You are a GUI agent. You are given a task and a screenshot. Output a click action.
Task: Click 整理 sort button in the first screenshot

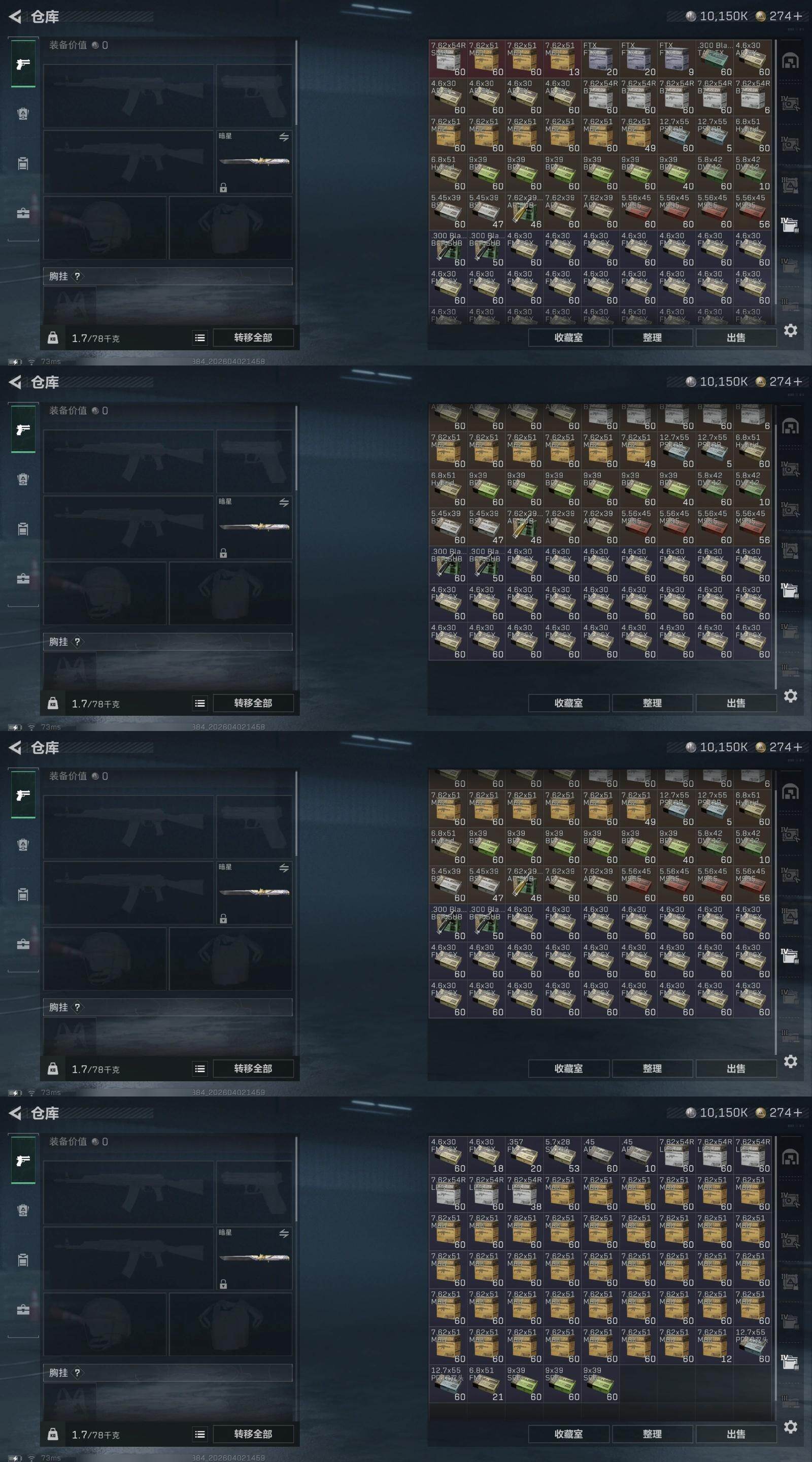click(x=652, y=338)
